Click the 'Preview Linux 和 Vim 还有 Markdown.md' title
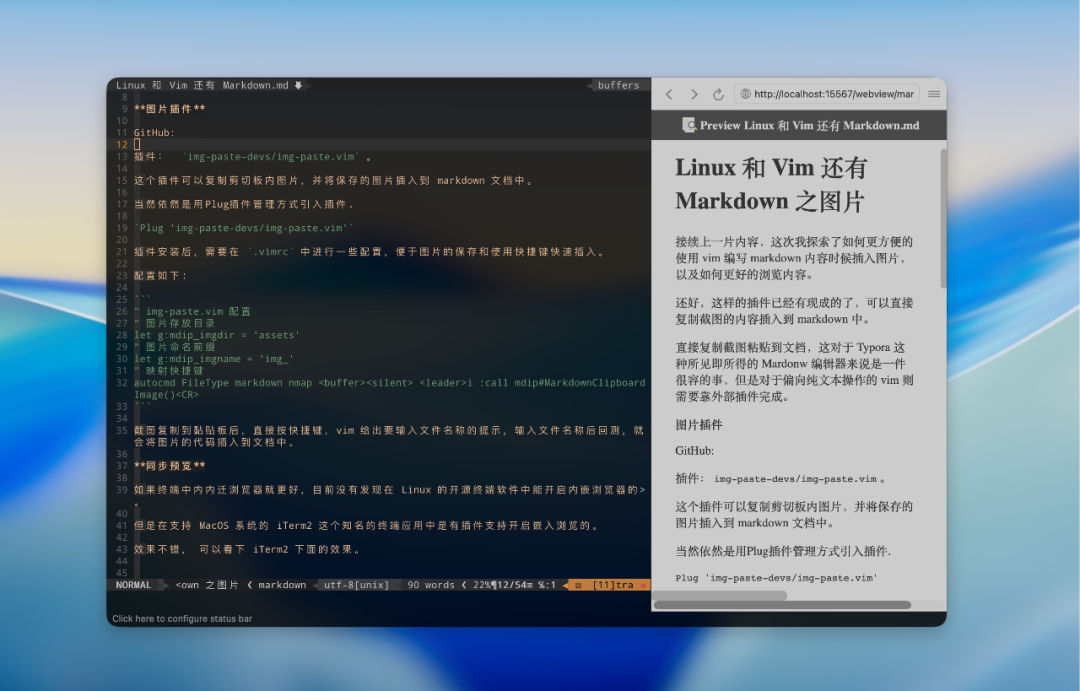Viewport: 1080px width, 691px height. [809, 125]
